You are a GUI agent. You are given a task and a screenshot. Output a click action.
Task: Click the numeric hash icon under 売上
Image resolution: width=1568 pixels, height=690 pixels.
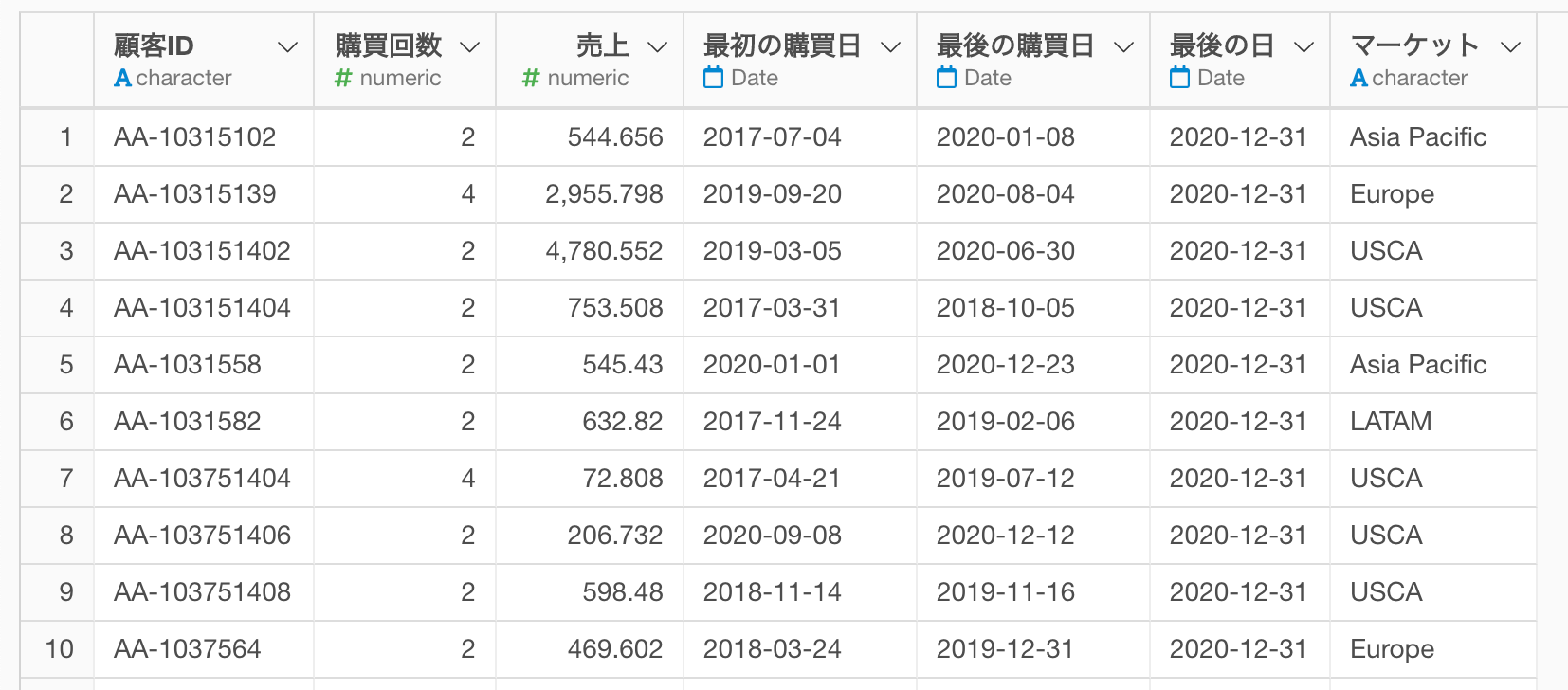click(531, 79)
